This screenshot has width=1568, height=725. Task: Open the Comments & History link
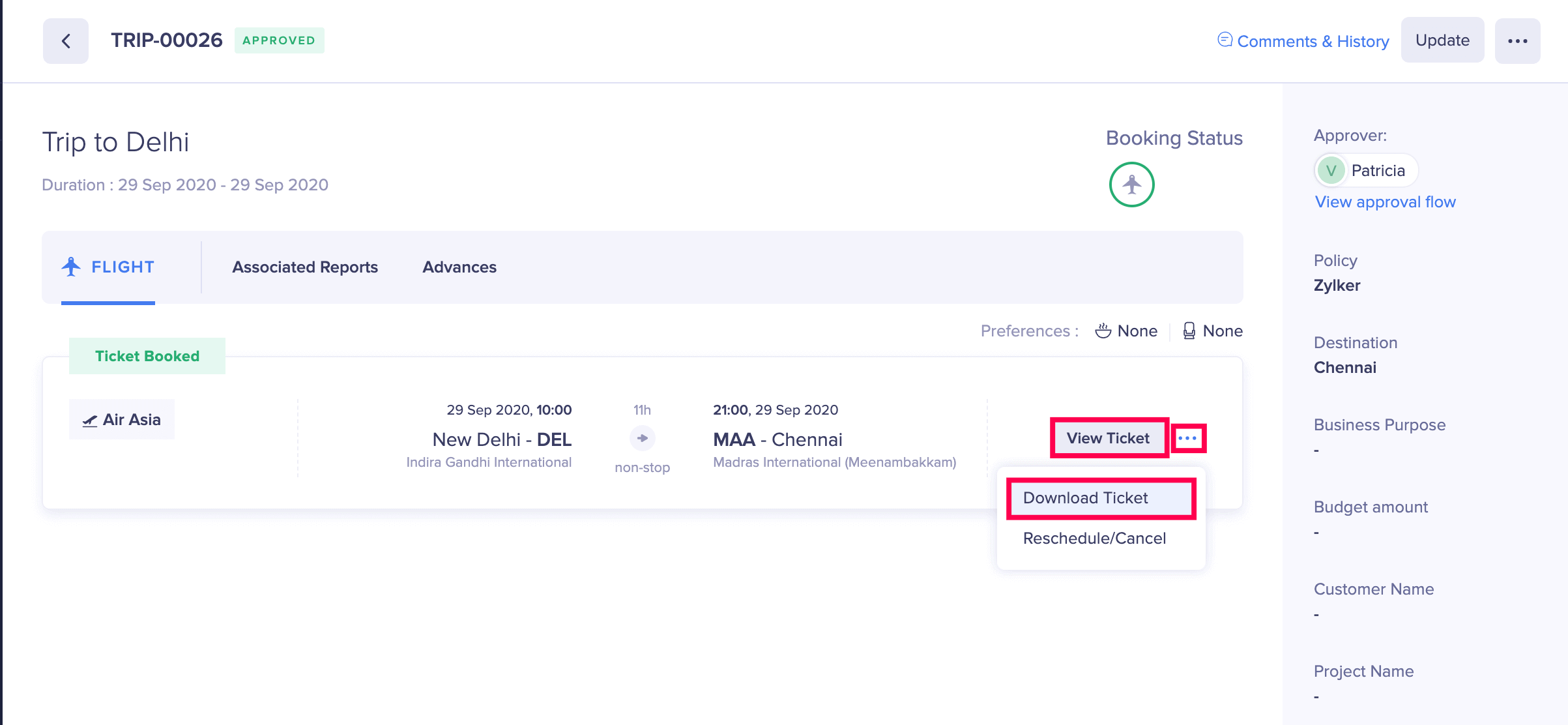(1313, 41)
